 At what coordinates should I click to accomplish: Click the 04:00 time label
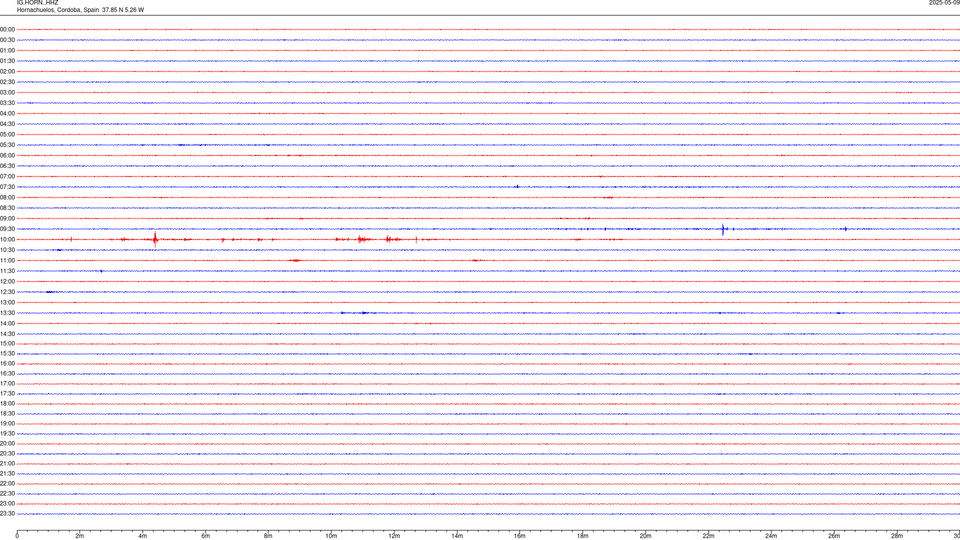pos(7,114)
